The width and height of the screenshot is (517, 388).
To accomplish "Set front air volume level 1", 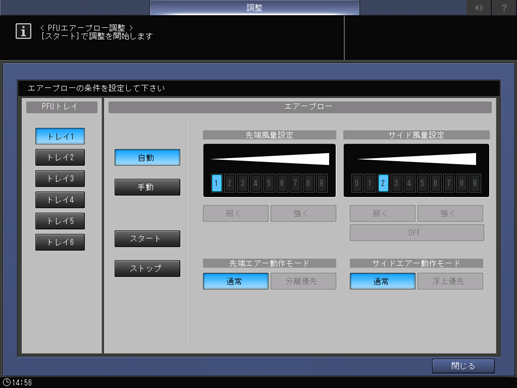I will coord(216,183).
